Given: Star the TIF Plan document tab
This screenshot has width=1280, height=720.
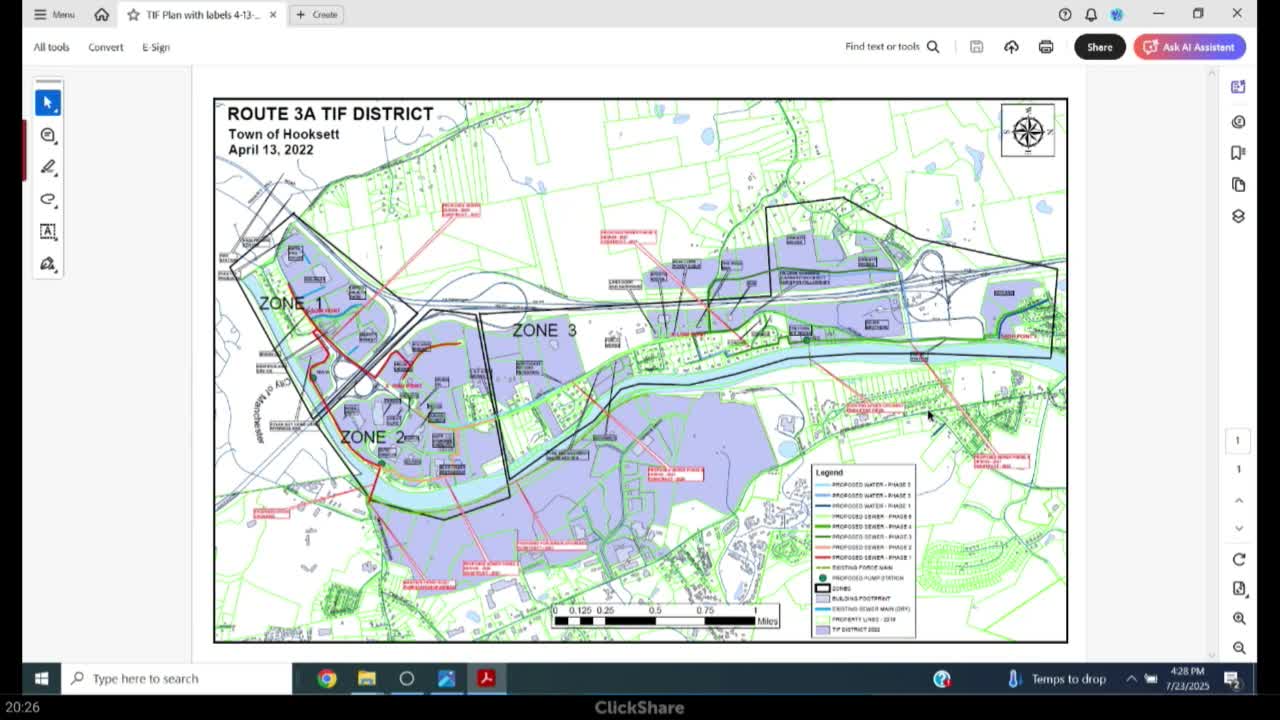Looking at the screenshot, I should [x=133, y=15].
